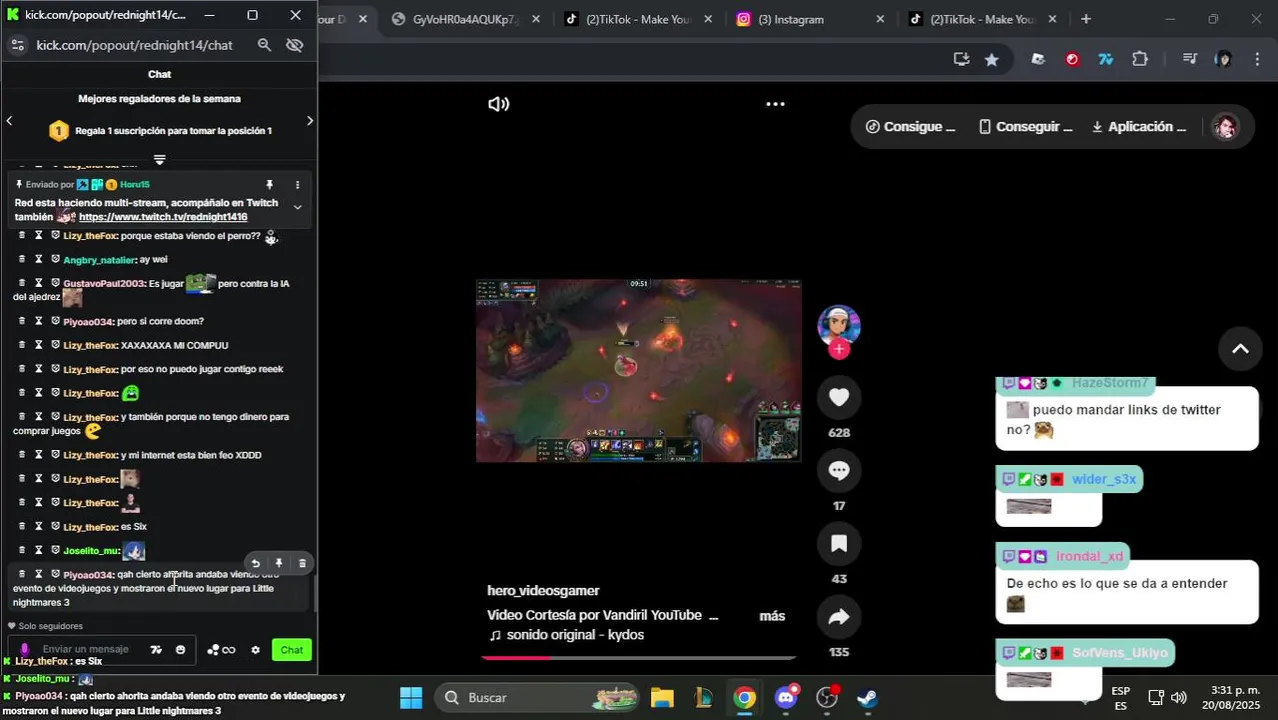Screen dimensions: 1278x720
Task: Click the 'Consigue ...' coins button
Action: tap(910, 127)
